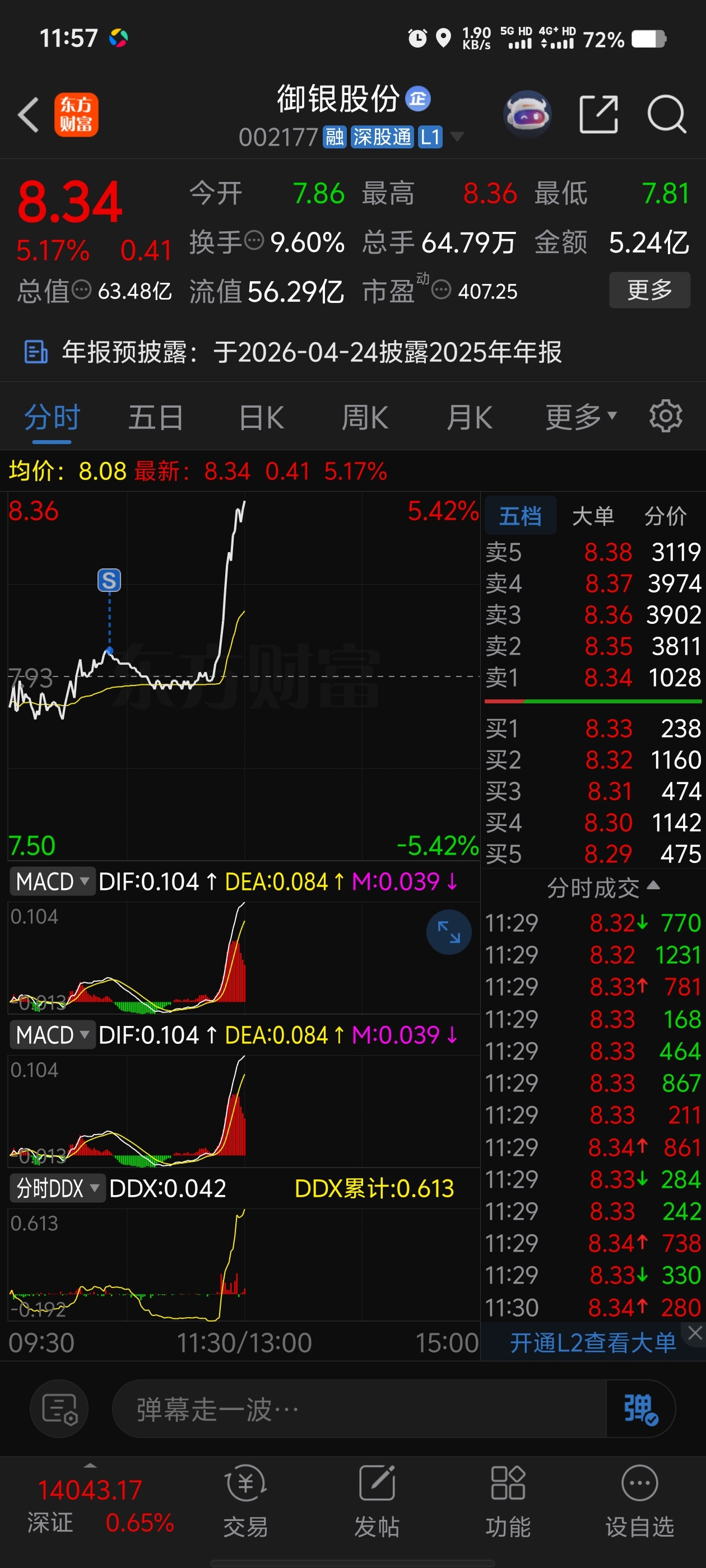This screenshot has height=1568, width=706.
Task: Collapse the 分时成交 list header
Action: [603, 888]
